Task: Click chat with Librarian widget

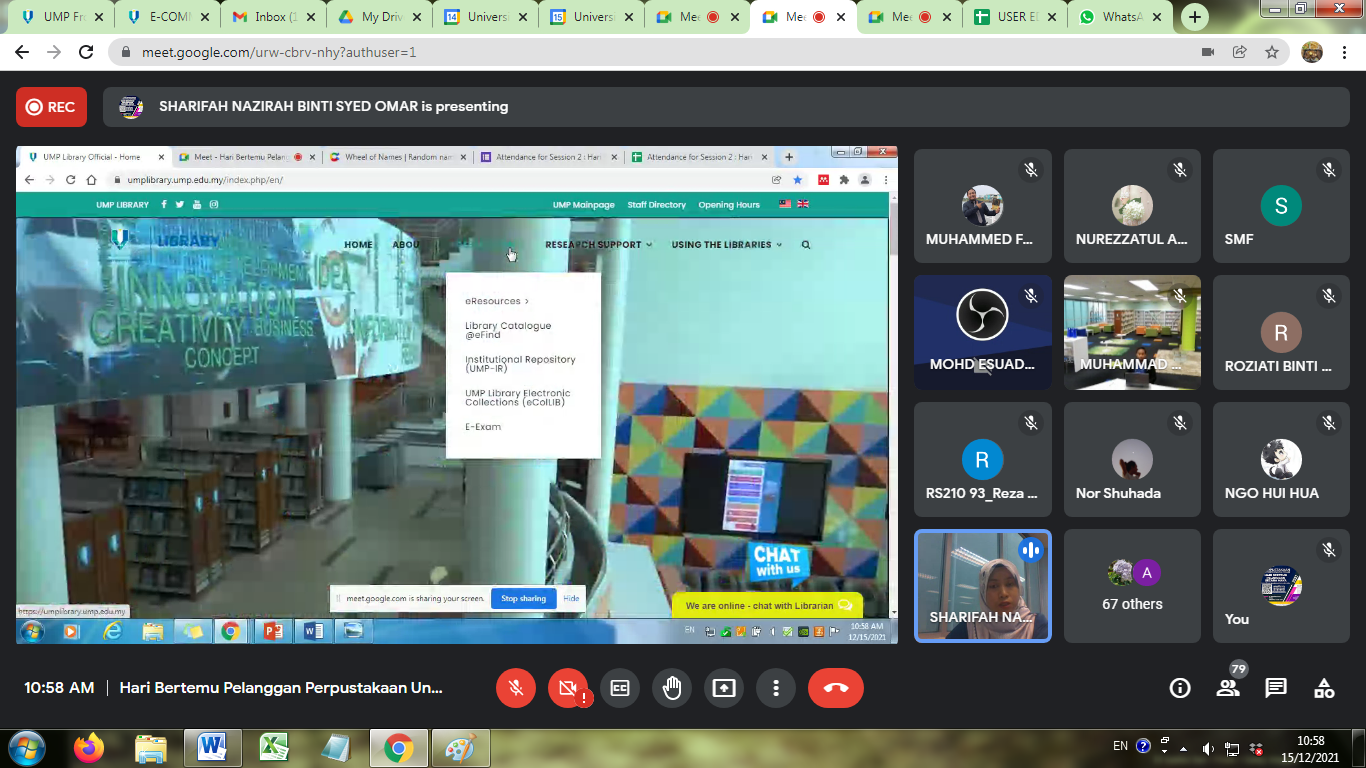Action: coord(767,606)
